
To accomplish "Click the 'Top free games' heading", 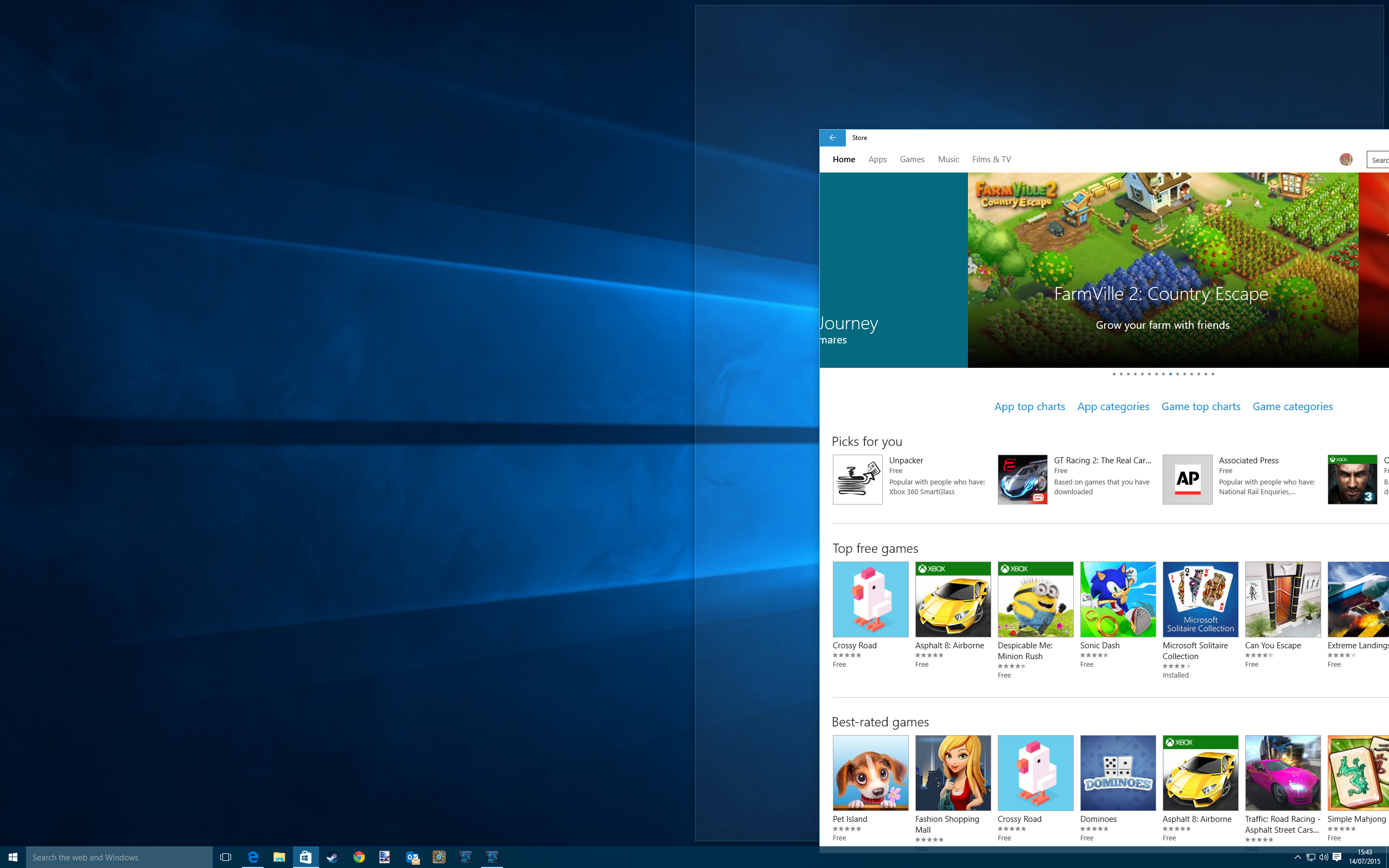I will (x=875, y=548).
